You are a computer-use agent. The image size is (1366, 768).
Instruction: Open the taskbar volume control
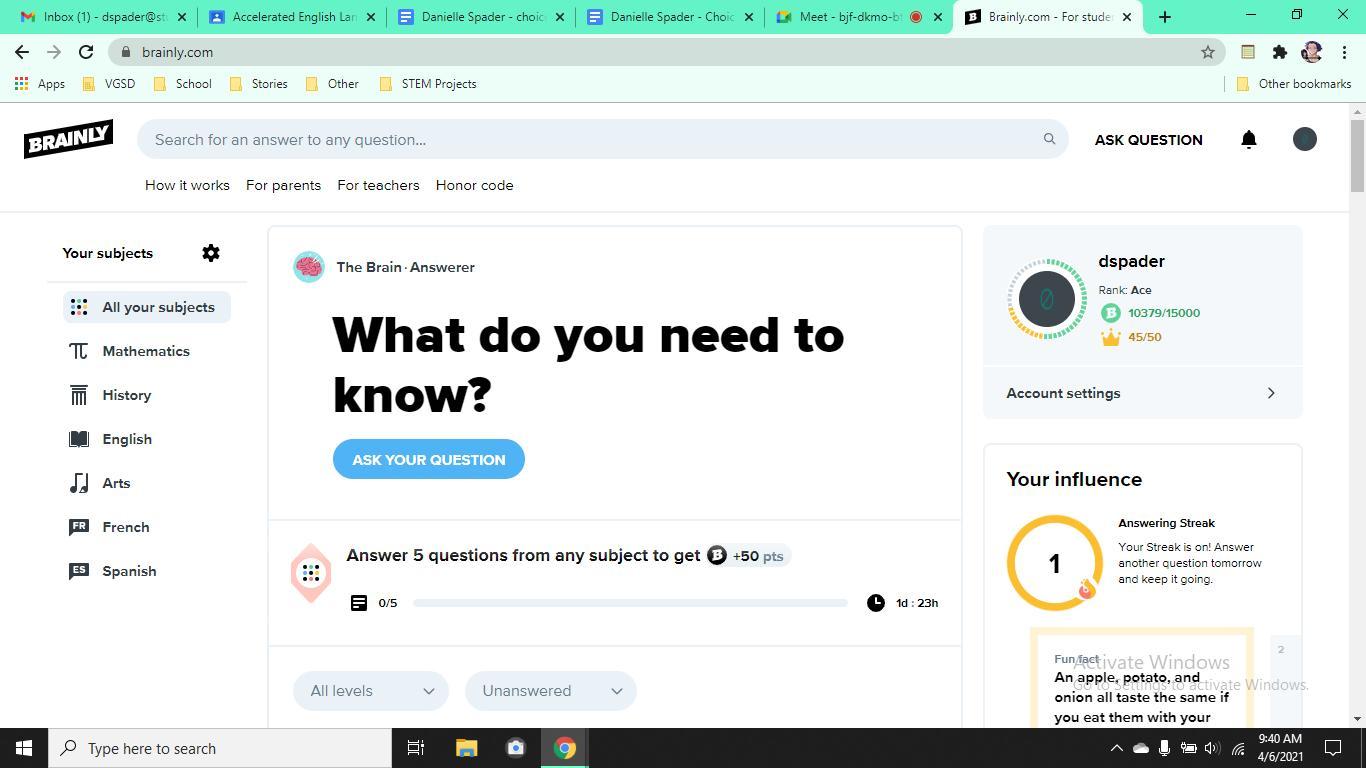(x=1212, y=748)
